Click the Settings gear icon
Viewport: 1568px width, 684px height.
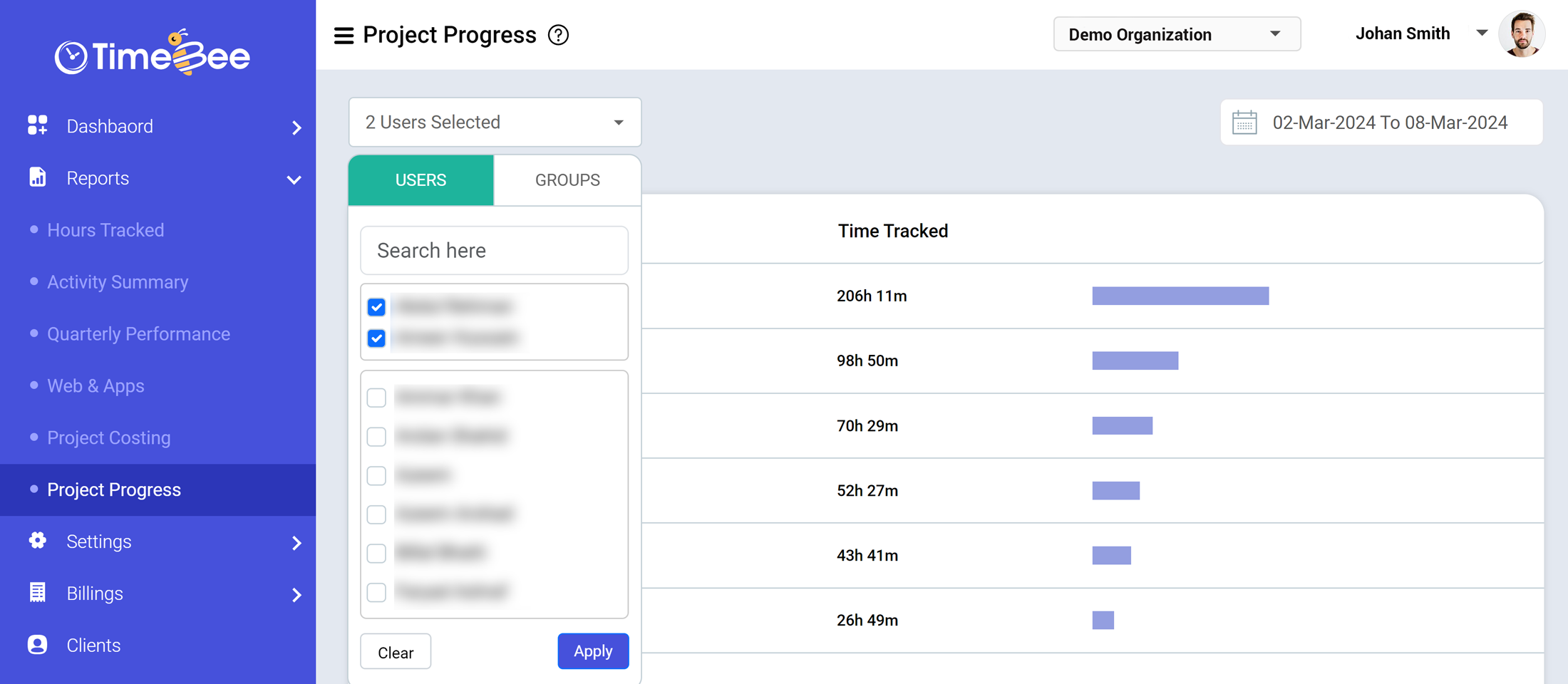pyautogui.click(x=37, y=541)
